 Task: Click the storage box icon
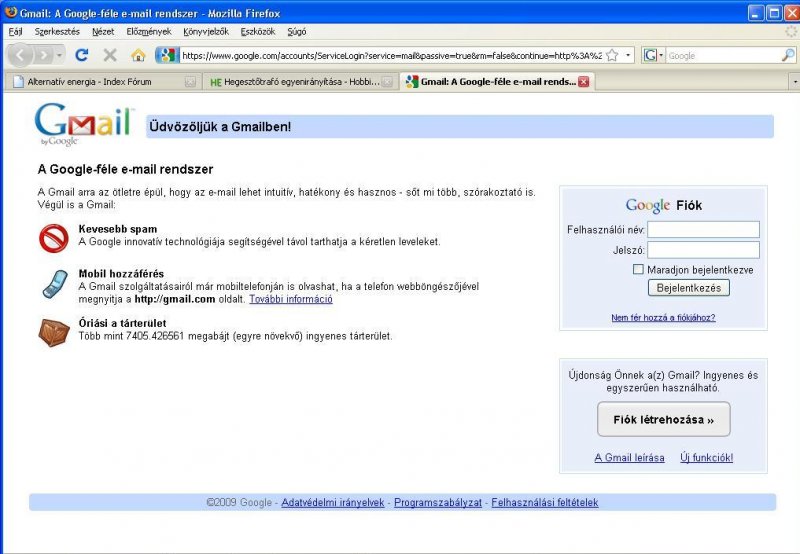tap(54, 332)
